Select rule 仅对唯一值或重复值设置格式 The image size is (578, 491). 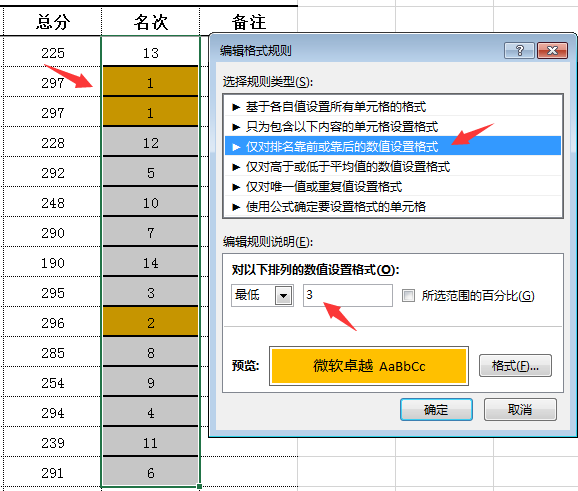click(x=393, y=187)
